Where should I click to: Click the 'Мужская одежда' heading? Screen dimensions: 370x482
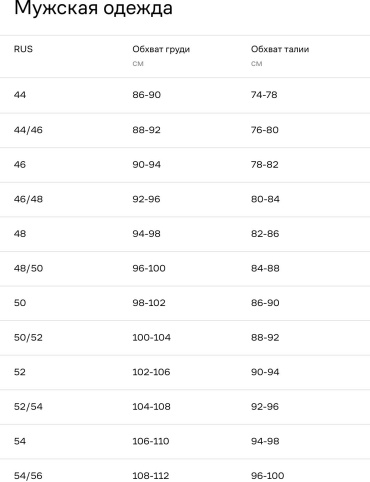click(93, 8)
